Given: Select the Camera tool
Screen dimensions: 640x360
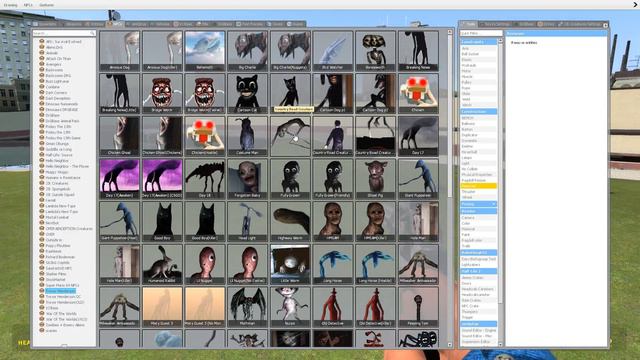Looking at the screenshot, I should pos(478,218).
